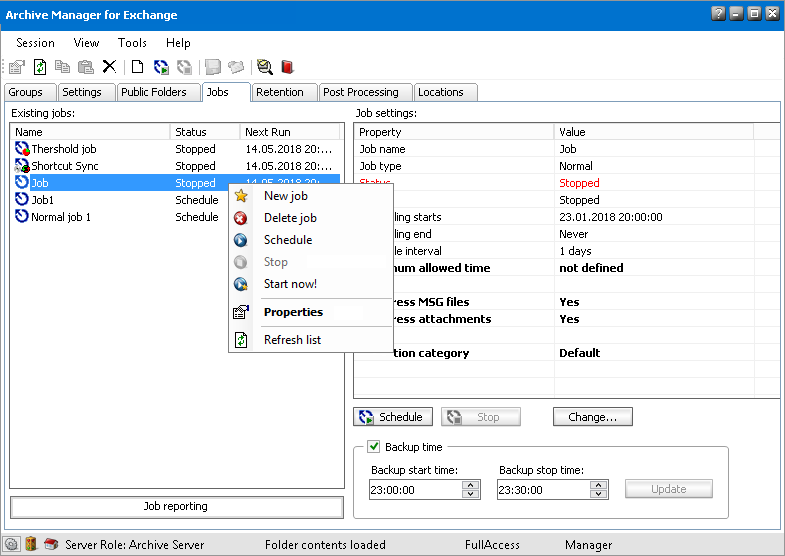Click the Start now! globe icon
The height and width of the screenshot is (556, 785).
(241, 284)
